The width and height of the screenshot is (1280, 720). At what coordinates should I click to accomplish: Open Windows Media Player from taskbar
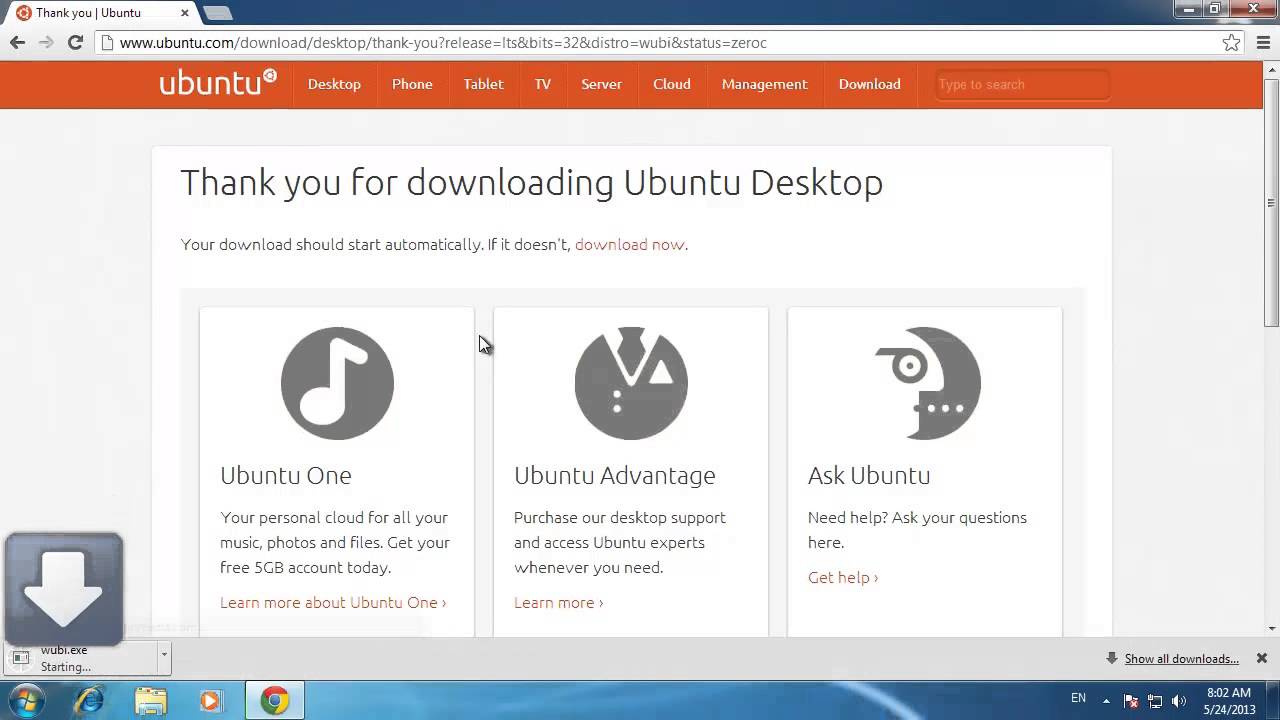coord(210,700)
